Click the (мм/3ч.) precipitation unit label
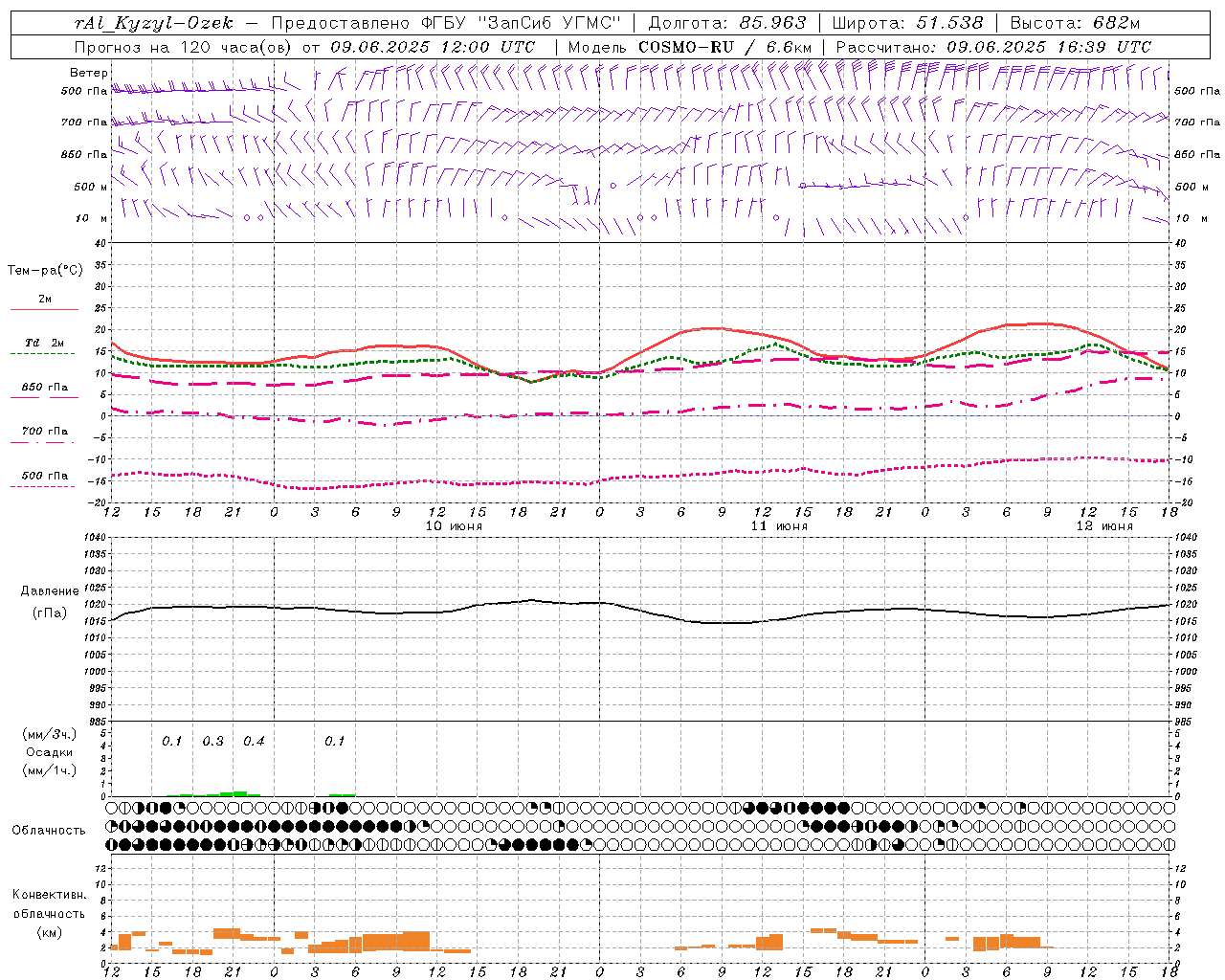 [x=50, y=734]
